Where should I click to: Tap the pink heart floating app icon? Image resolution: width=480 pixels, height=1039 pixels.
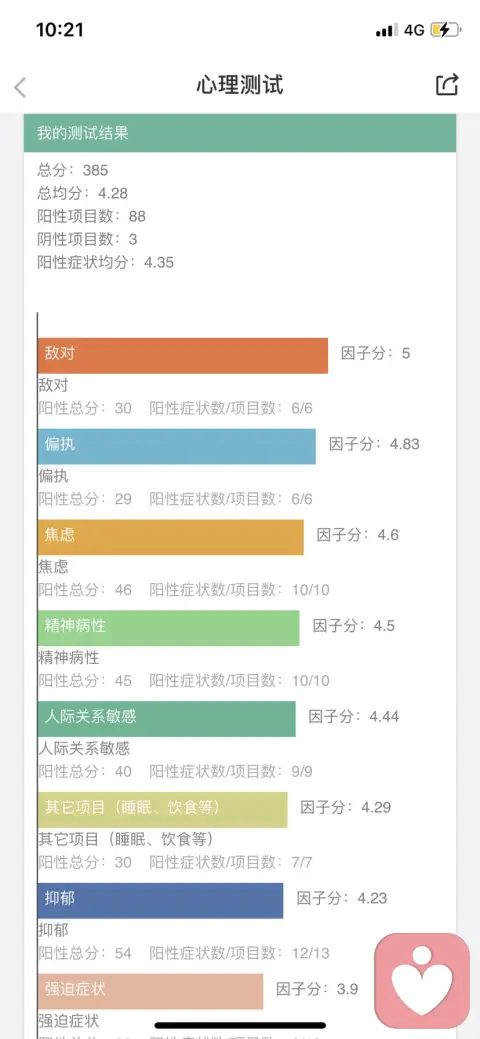422,981
